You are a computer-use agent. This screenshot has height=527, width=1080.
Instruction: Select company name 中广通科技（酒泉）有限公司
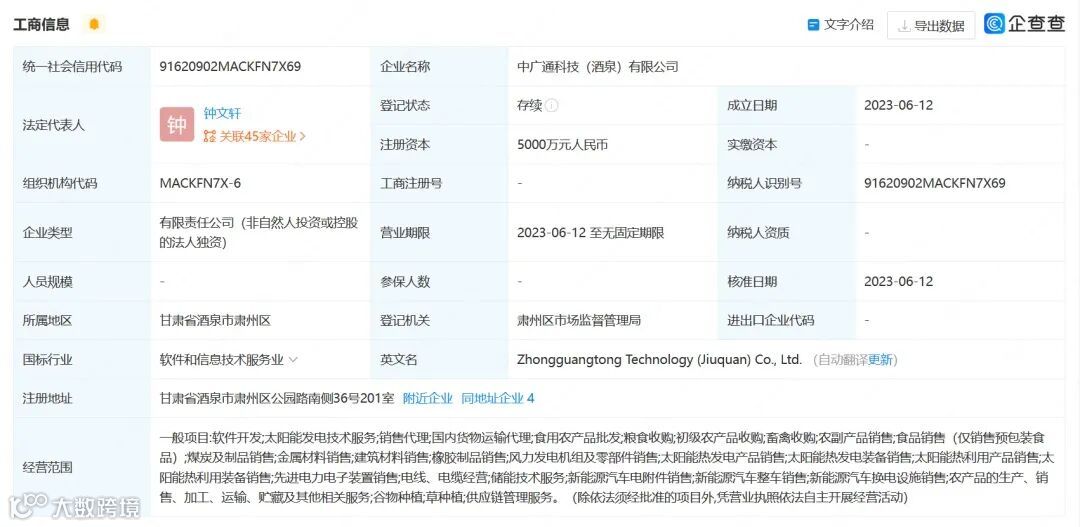[x=598, y=67]
